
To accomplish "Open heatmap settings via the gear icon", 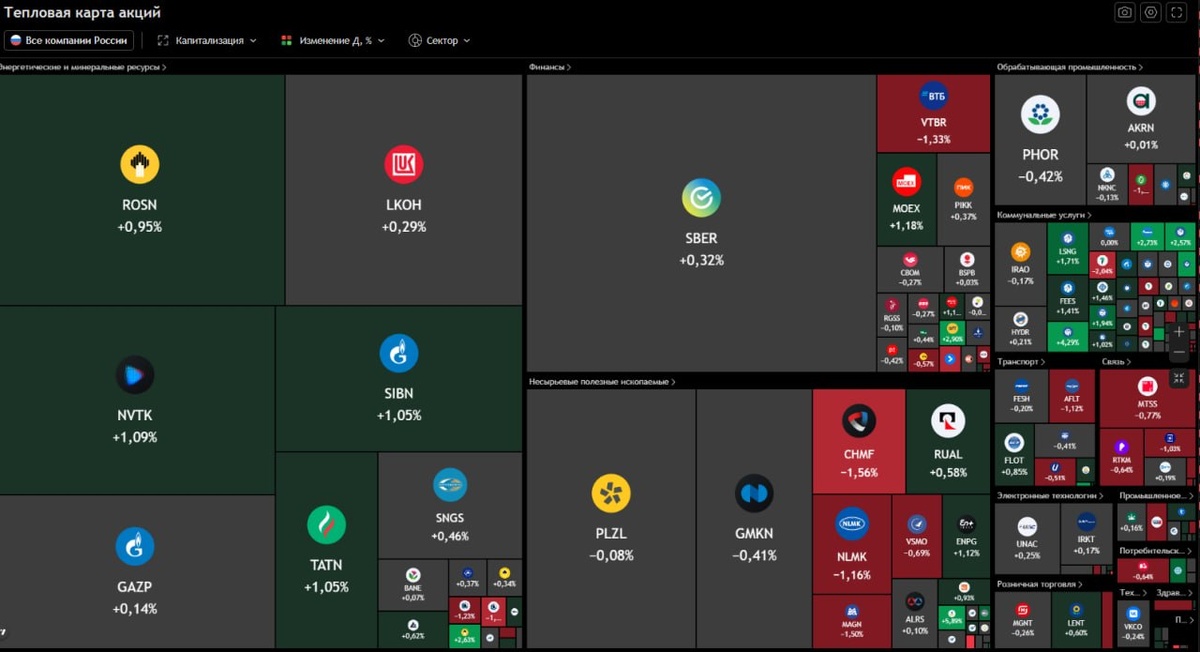I will click(1151, 12).
